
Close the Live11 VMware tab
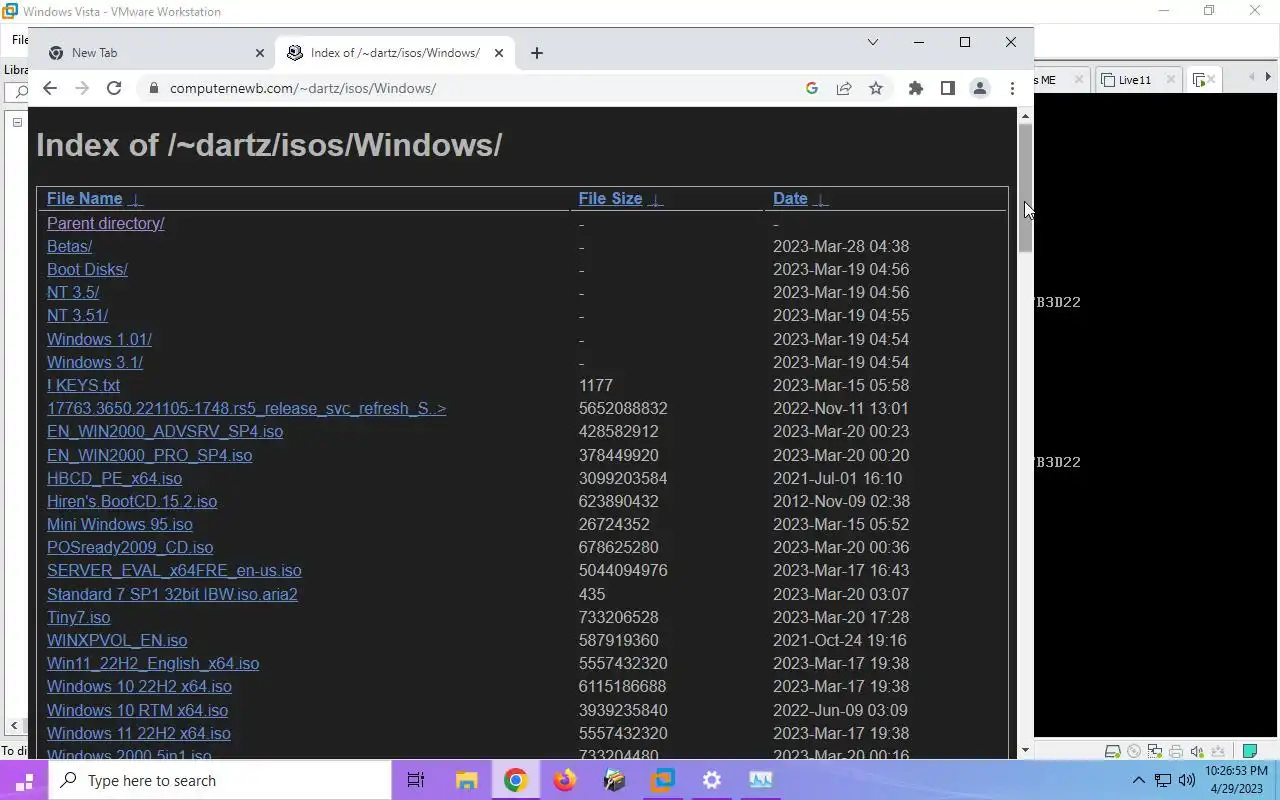point(1170,80)
